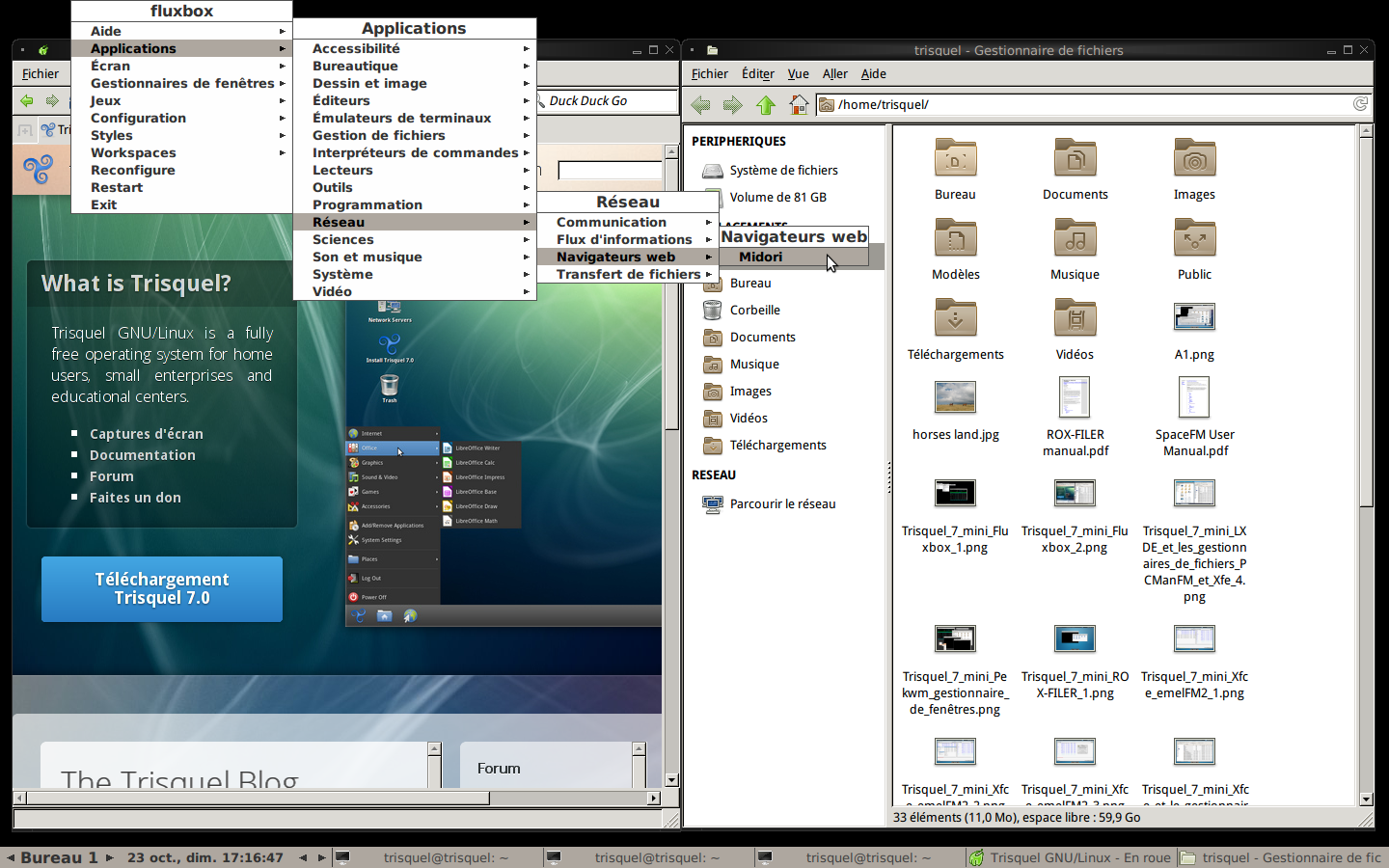Activate trisquel - Gestionnaire de fic taskbar entry

[x=1283, y=857]
